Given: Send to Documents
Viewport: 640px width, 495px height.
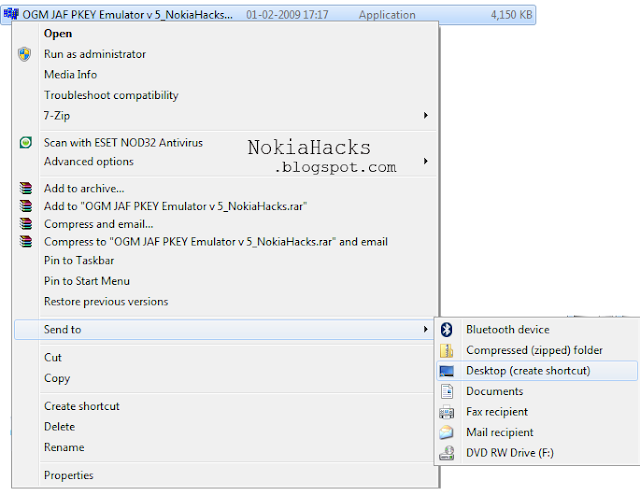Looking at the screenshot, I should pyautogui.click(x=537, y=391).
